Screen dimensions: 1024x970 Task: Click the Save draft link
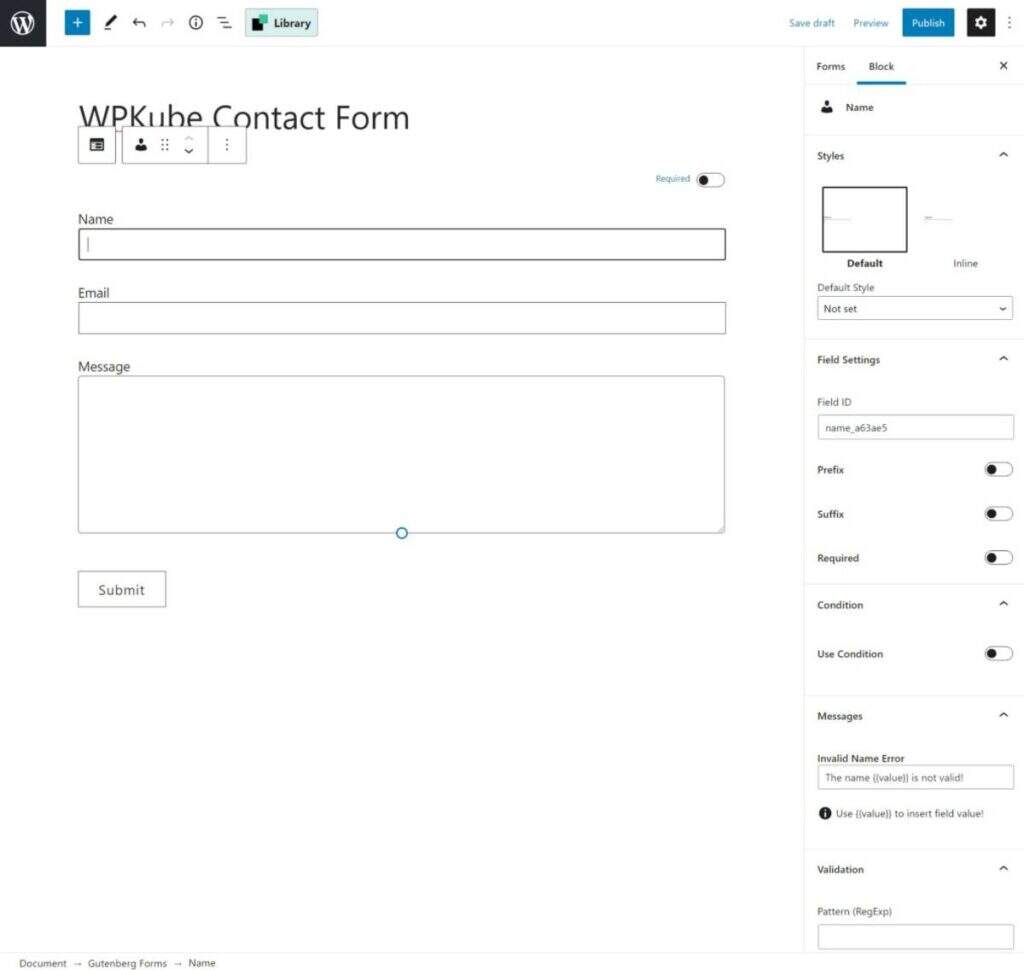click(812, 23)
